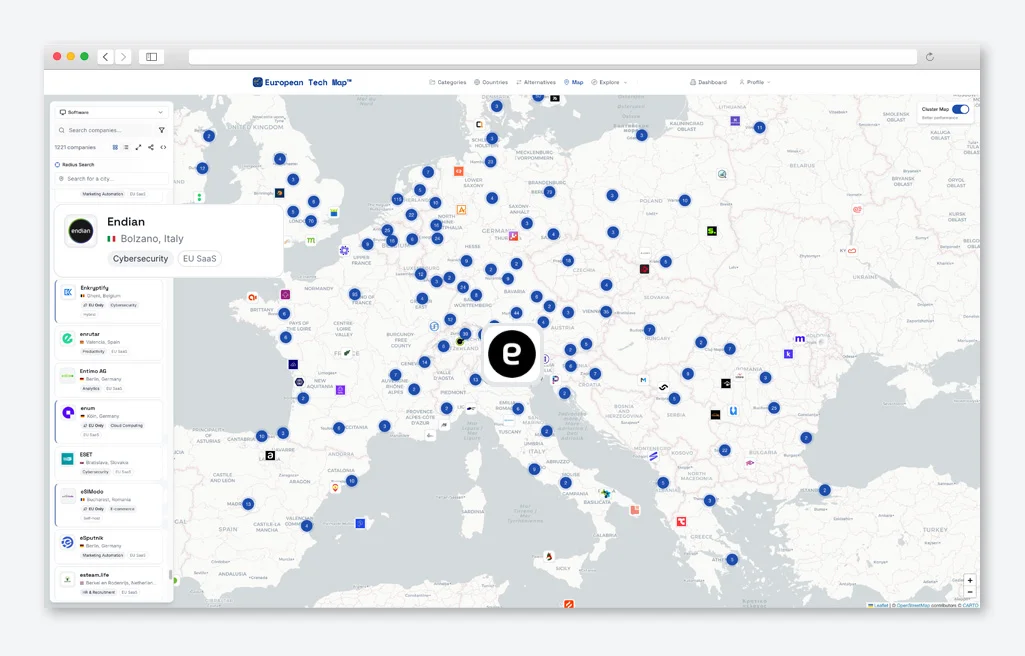Switch to grid view icon
Image resolution: width=1025 pixels, height=656 pixels.
(115, 148)
